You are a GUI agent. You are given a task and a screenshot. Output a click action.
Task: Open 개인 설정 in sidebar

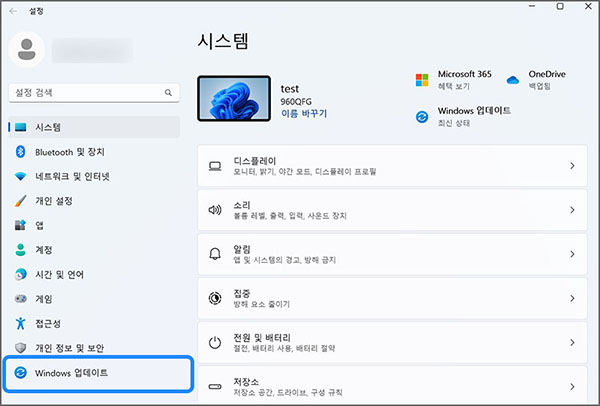(x=94, y=201)
